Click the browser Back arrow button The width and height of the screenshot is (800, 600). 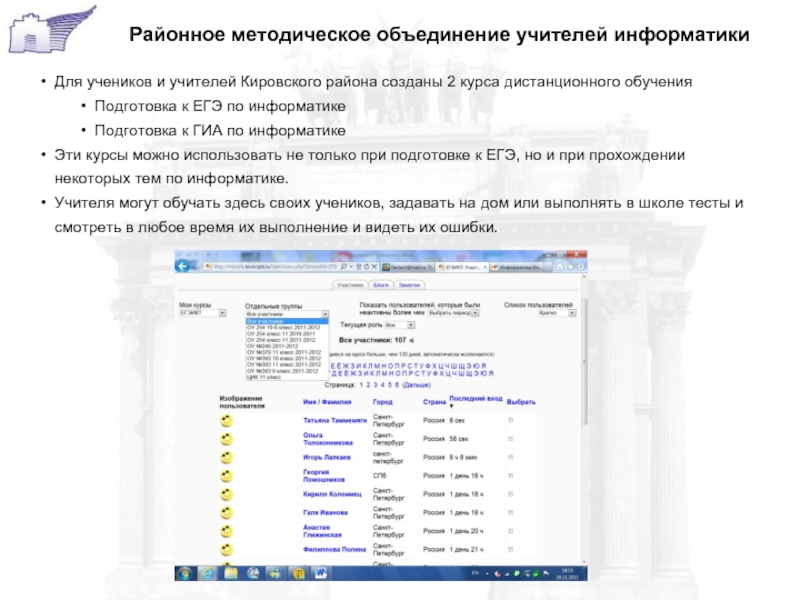(x=182, y=266)
